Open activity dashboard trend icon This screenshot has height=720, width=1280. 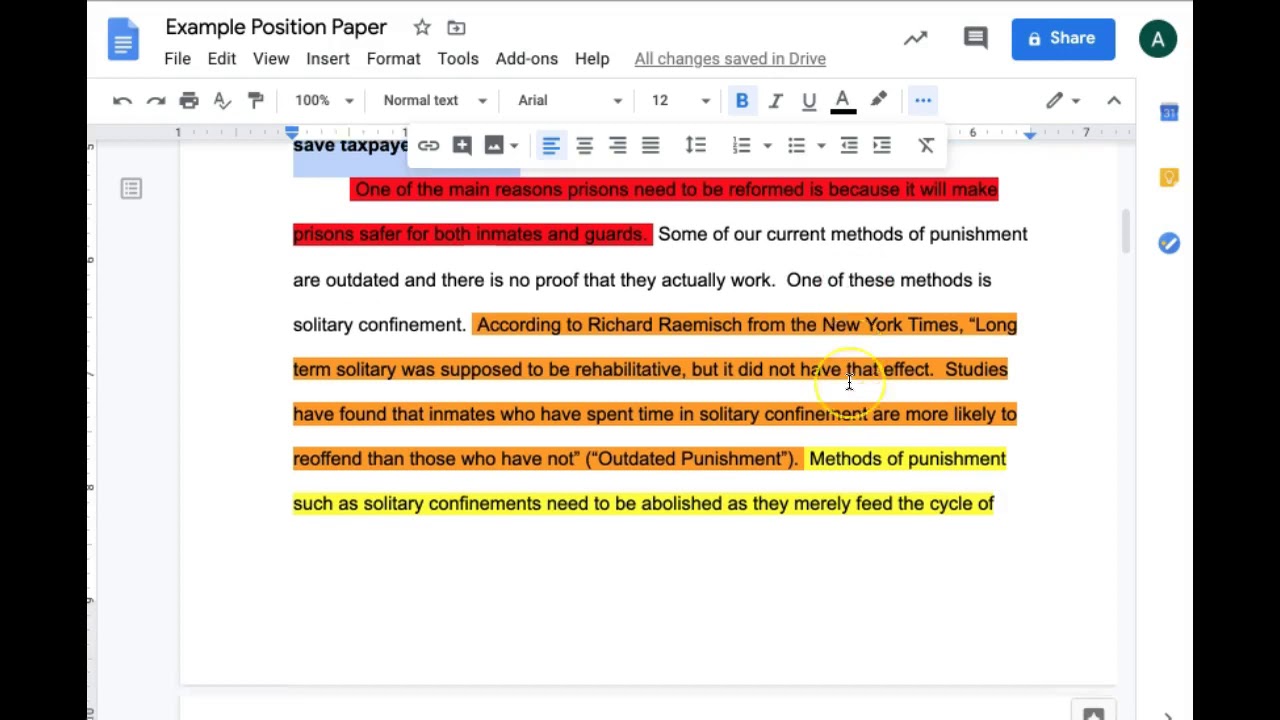[915, 38]
